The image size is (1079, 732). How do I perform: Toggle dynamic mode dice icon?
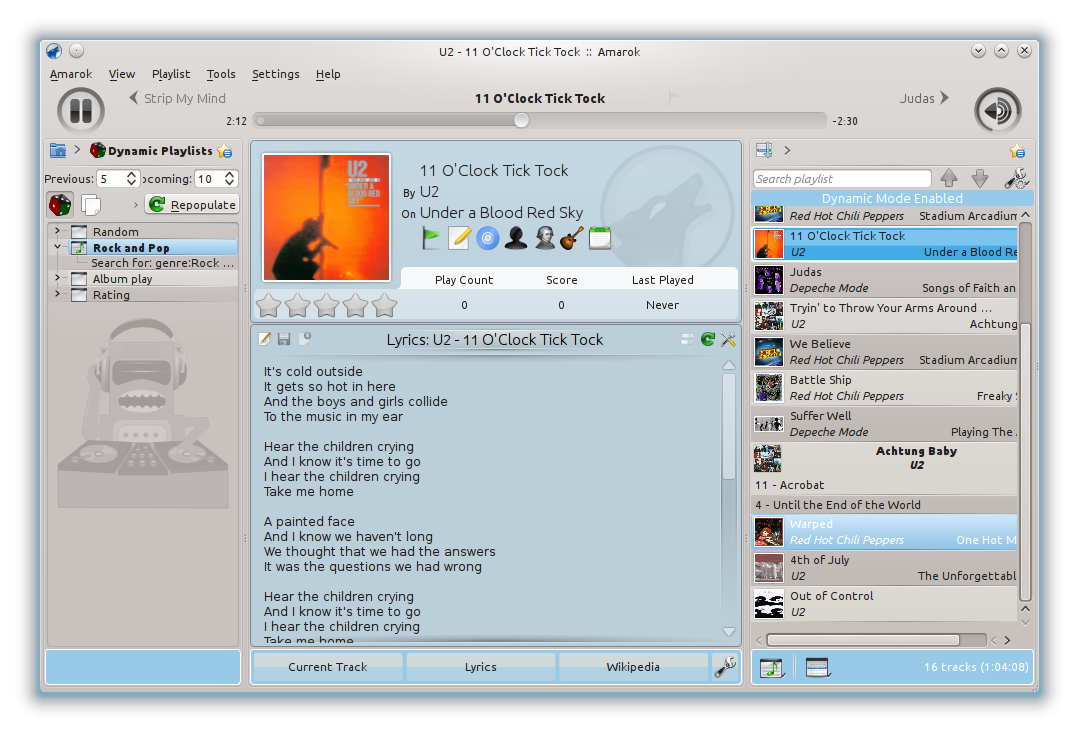point(61,204)
